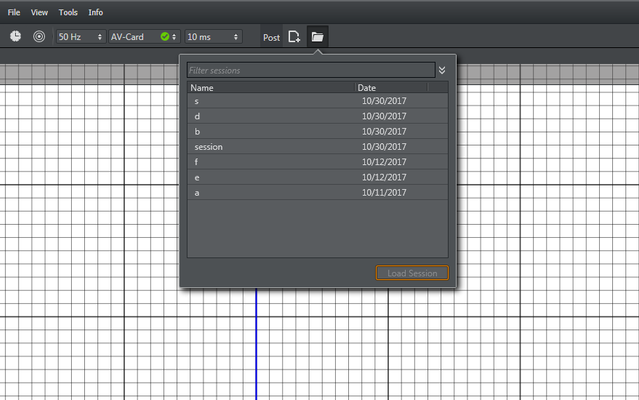The image size is (639, 400).
Task: Click the new session document icon
Action: [x=294, y=37]
